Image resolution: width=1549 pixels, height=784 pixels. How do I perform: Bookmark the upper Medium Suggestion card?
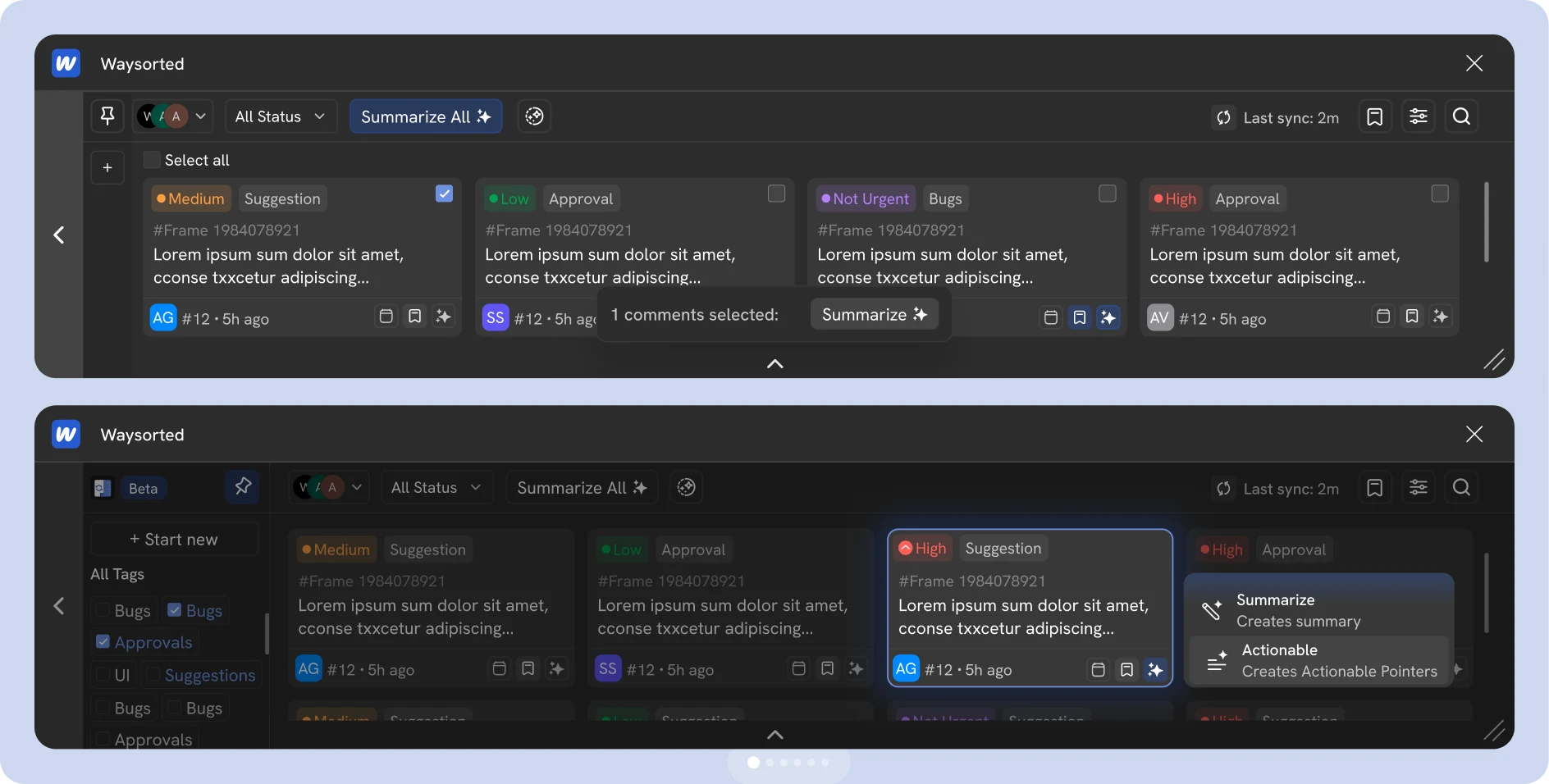click(x=415, y=317)
